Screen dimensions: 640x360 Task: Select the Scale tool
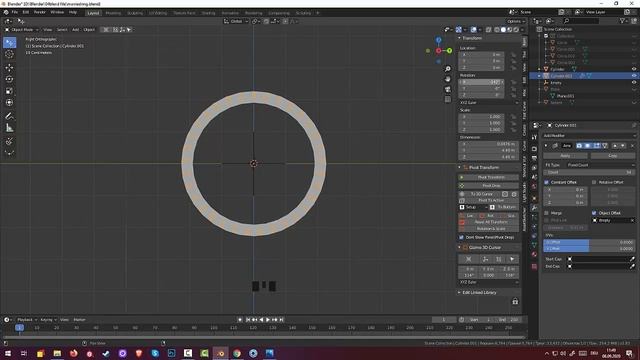[x=9, y=91]
